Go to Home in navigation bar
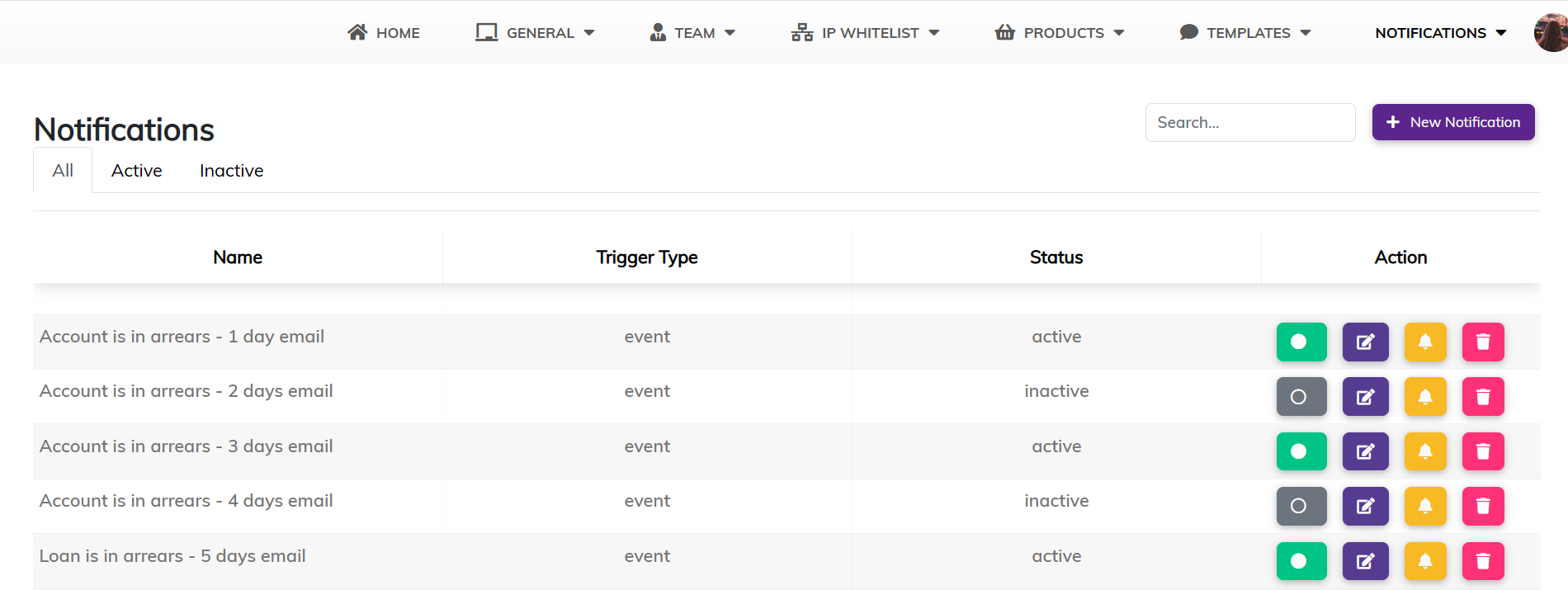The height and width of the screenshot is (590, 1568). [384, 33]
